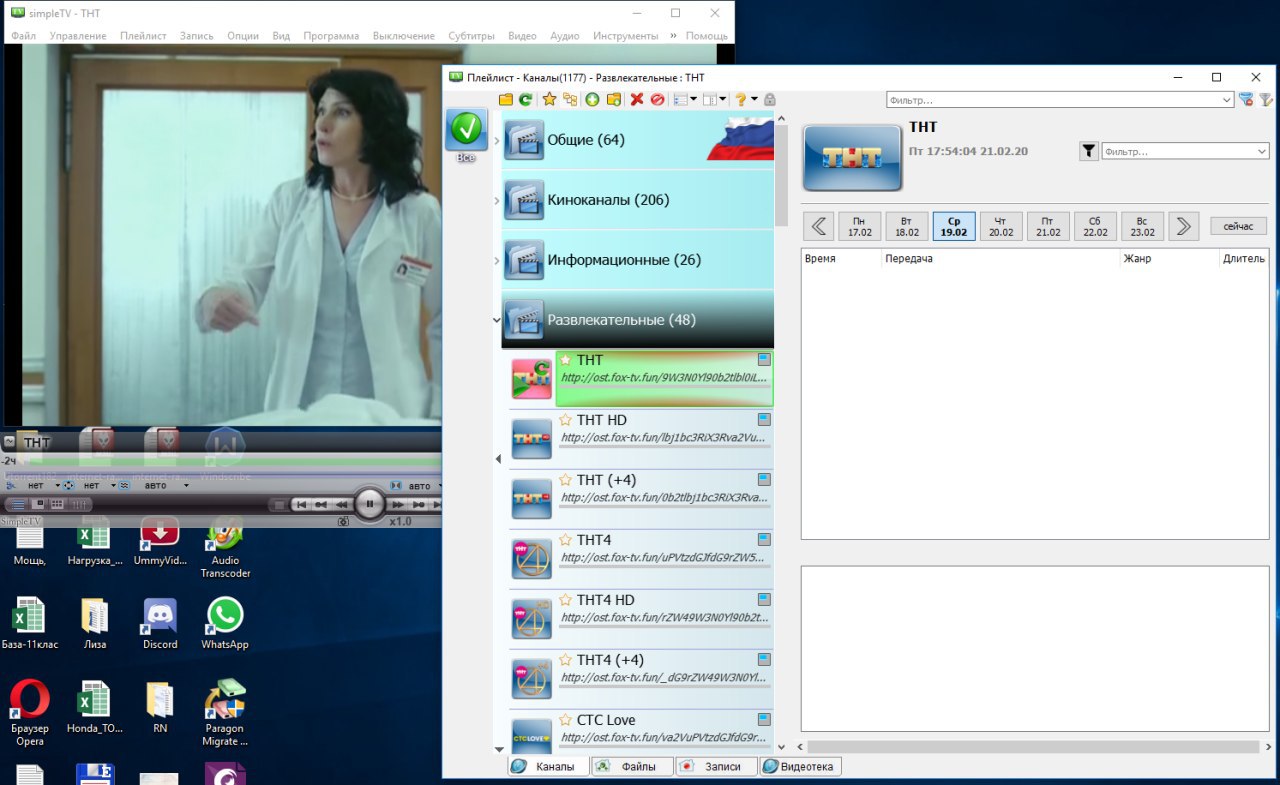1280x785 pixels.
Task: Click the channel groups tree toolbar icon
Action: (x=570, y=99)
